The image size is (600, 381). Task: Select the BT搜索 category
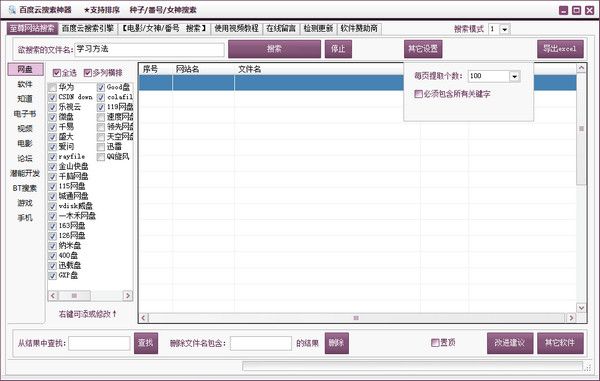(x=25, y=189)
